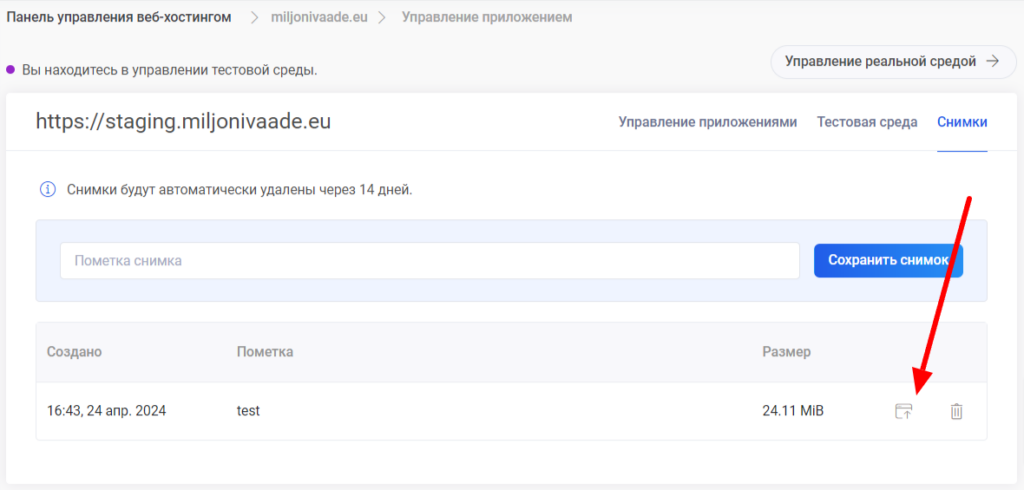
Task: Click the restore snapshot icon for test
Action: [x=904, y=411]
